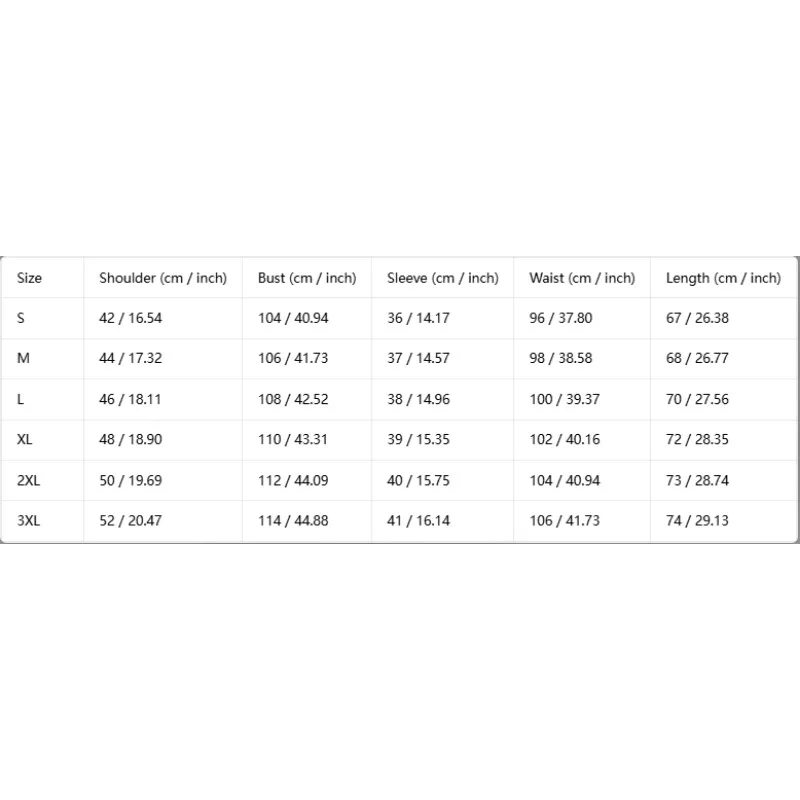This screenshot has height=800, width=800.
Task: Select waist value 102 / 40.16
Action: tap(564, 439)
